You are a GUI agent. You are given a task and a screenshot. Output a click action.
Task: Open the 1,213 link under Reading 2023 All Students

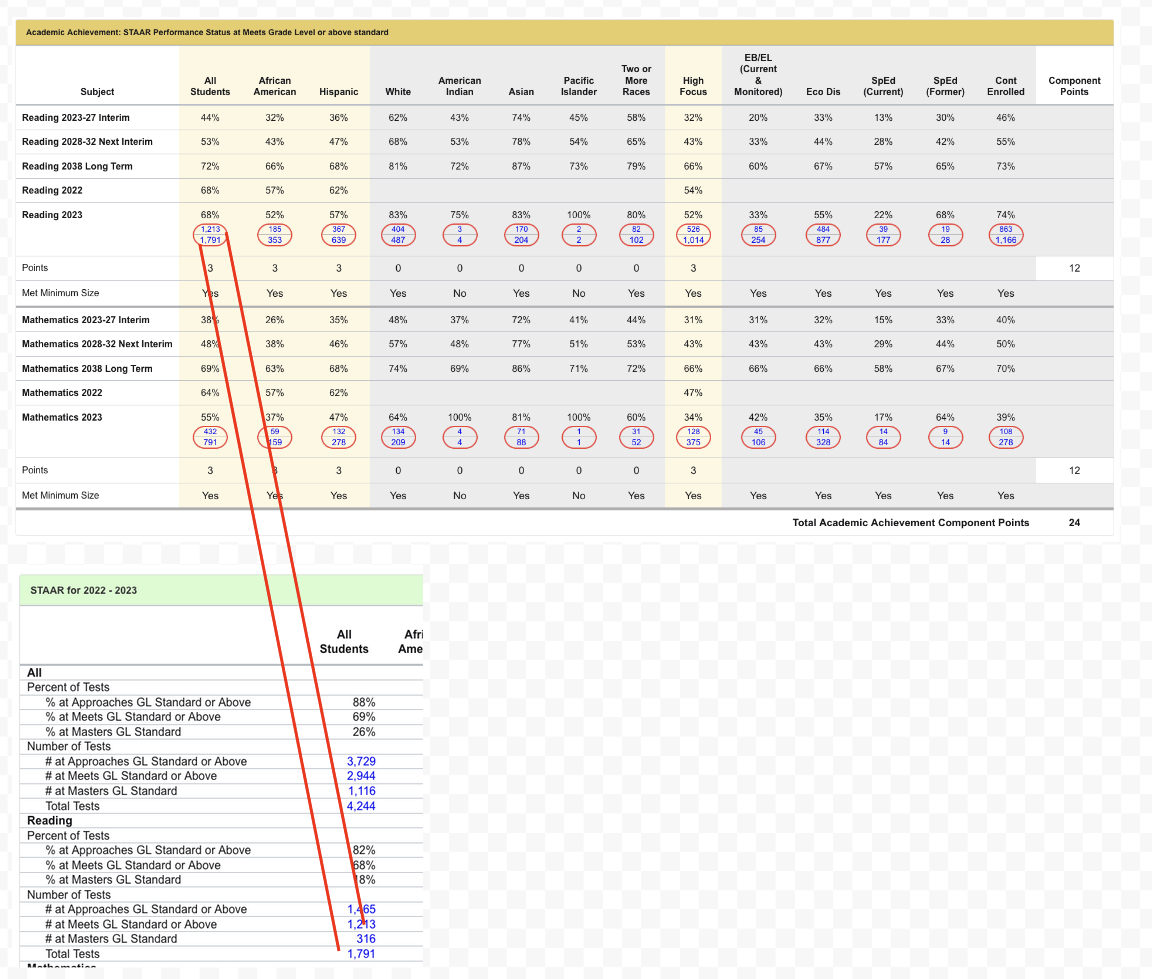click(210, 229)
